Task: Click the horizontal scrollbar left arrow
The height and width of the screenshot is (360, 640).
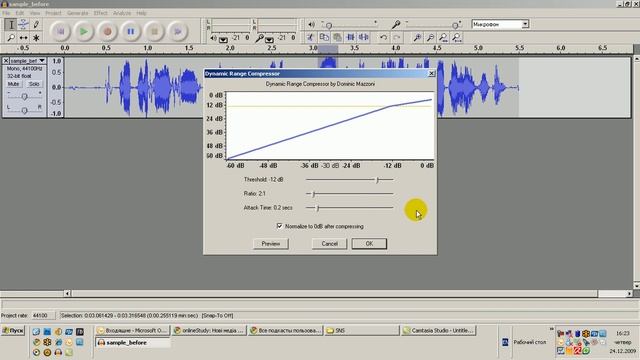Action: pos(67,293)
